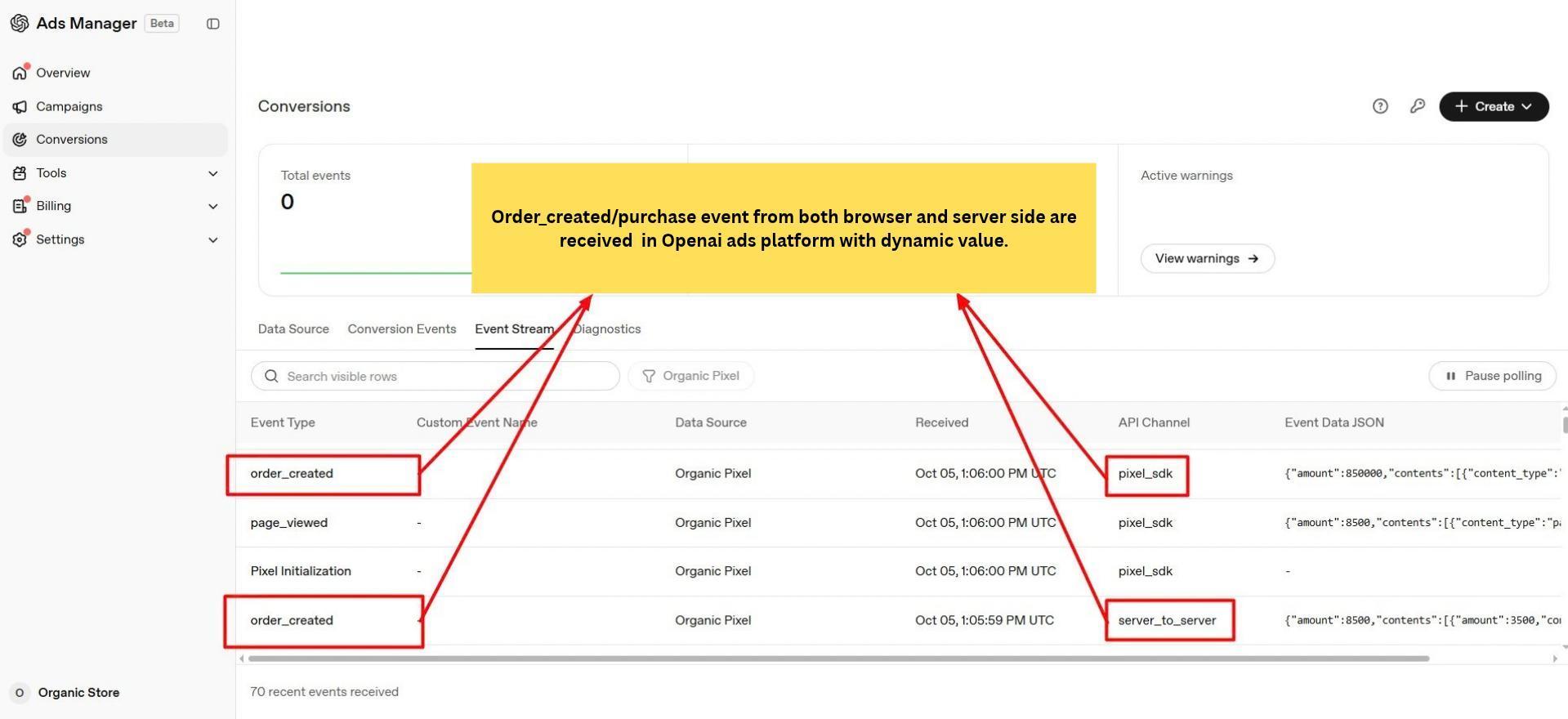Open the Create dropdown button
The image size is (1568, 719).
coord(1494,106)
